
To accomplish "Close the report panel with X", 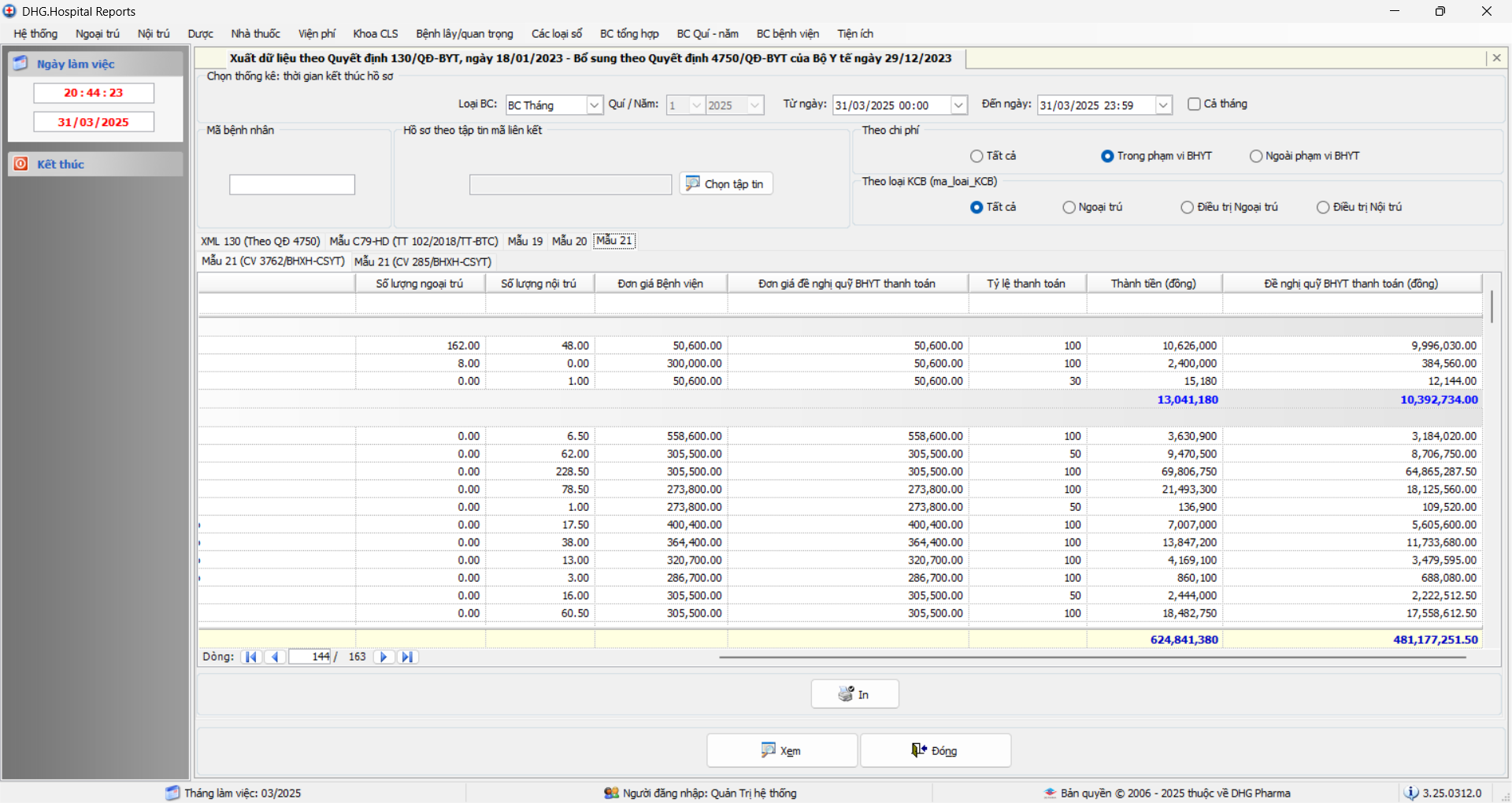I will (1497, 58).
